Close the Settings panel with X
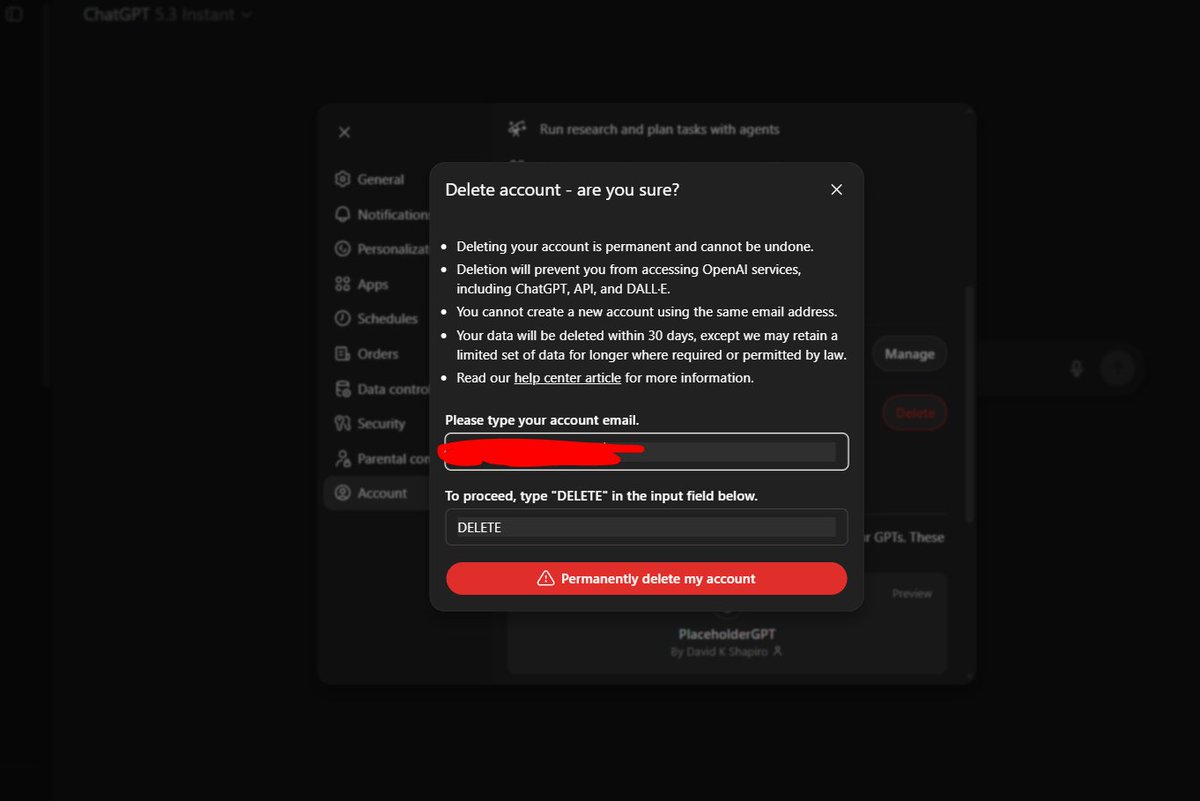Viewport: 1200px width, 801px height. pos(344,132)
